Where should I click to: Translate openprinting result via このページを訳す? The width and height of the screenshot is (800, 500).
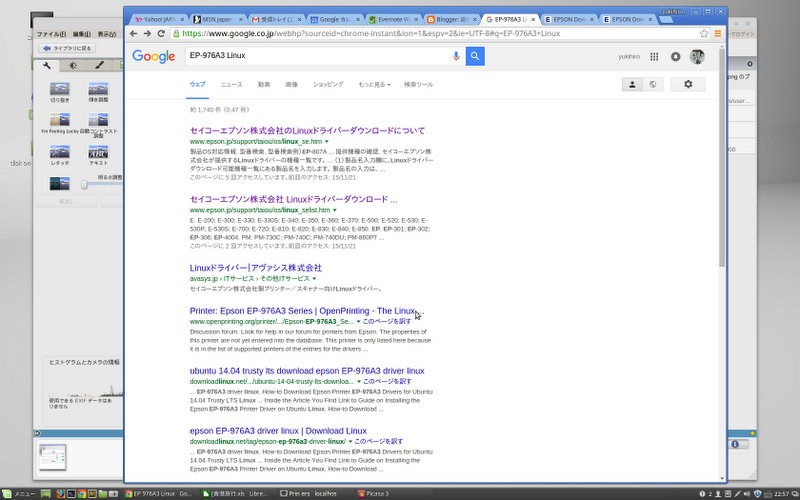click(x=387, y=322)
